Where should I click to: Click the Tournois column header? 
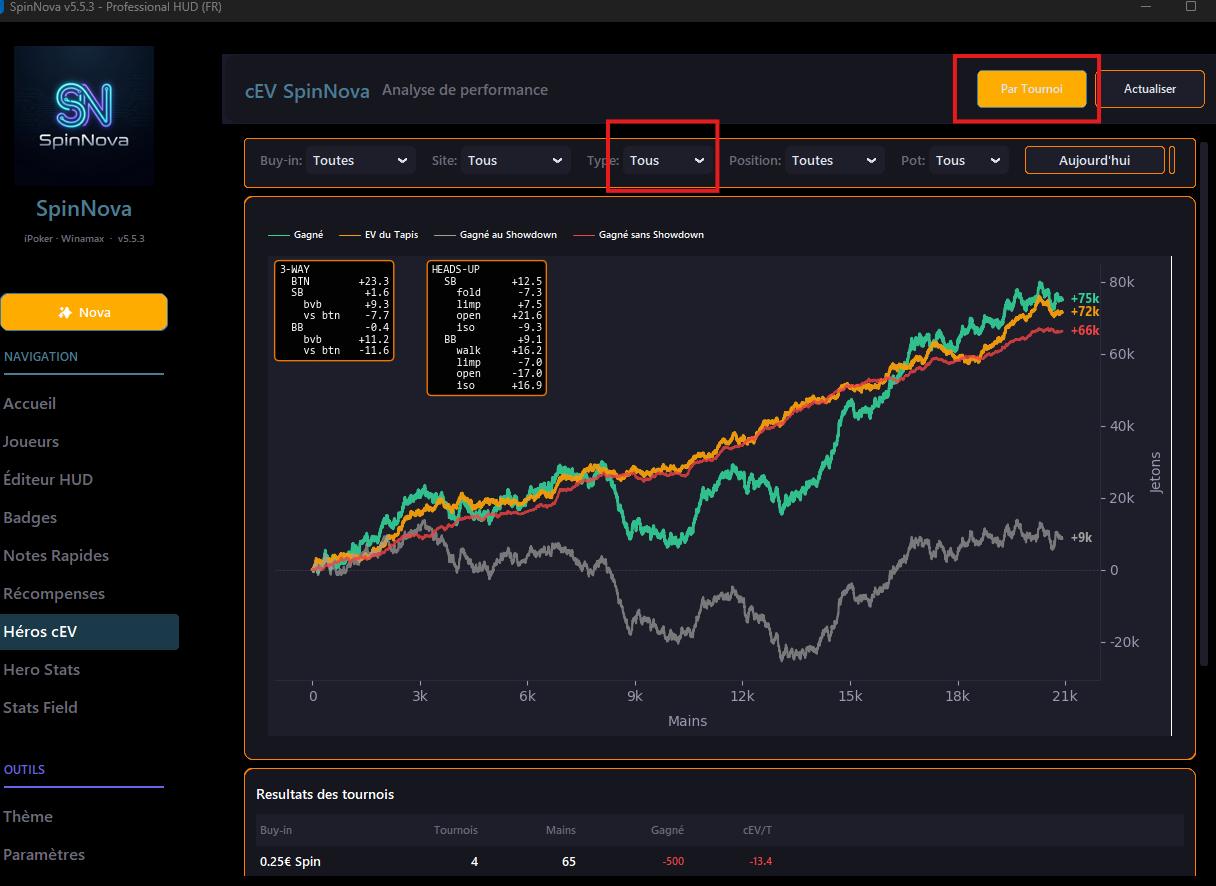click(456, 830)
